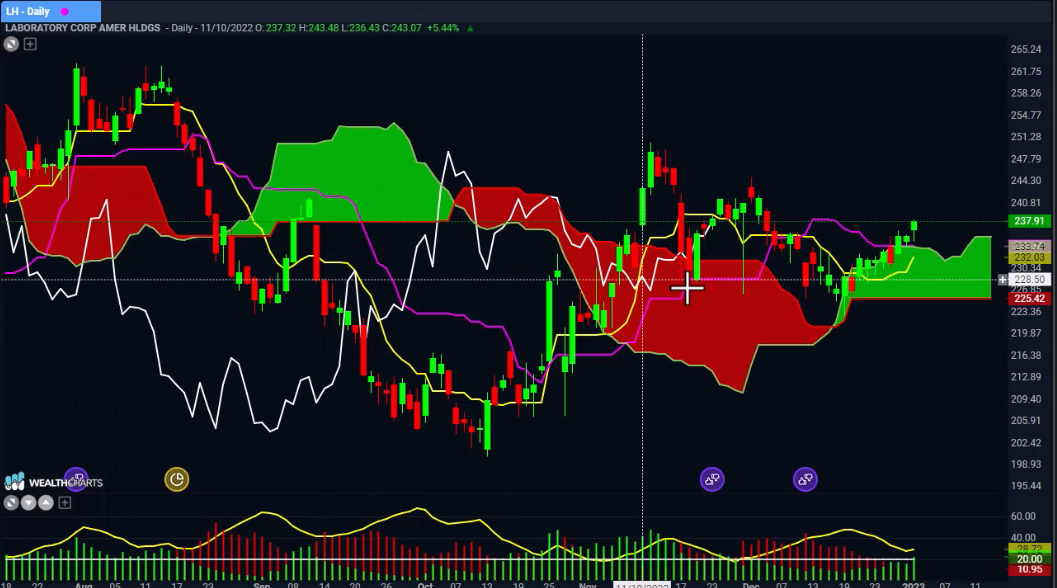The width and height of the screenshot is (1057, 588).
Task: Click the 251.28 price axis label
Action: [x=1026, y=137]
